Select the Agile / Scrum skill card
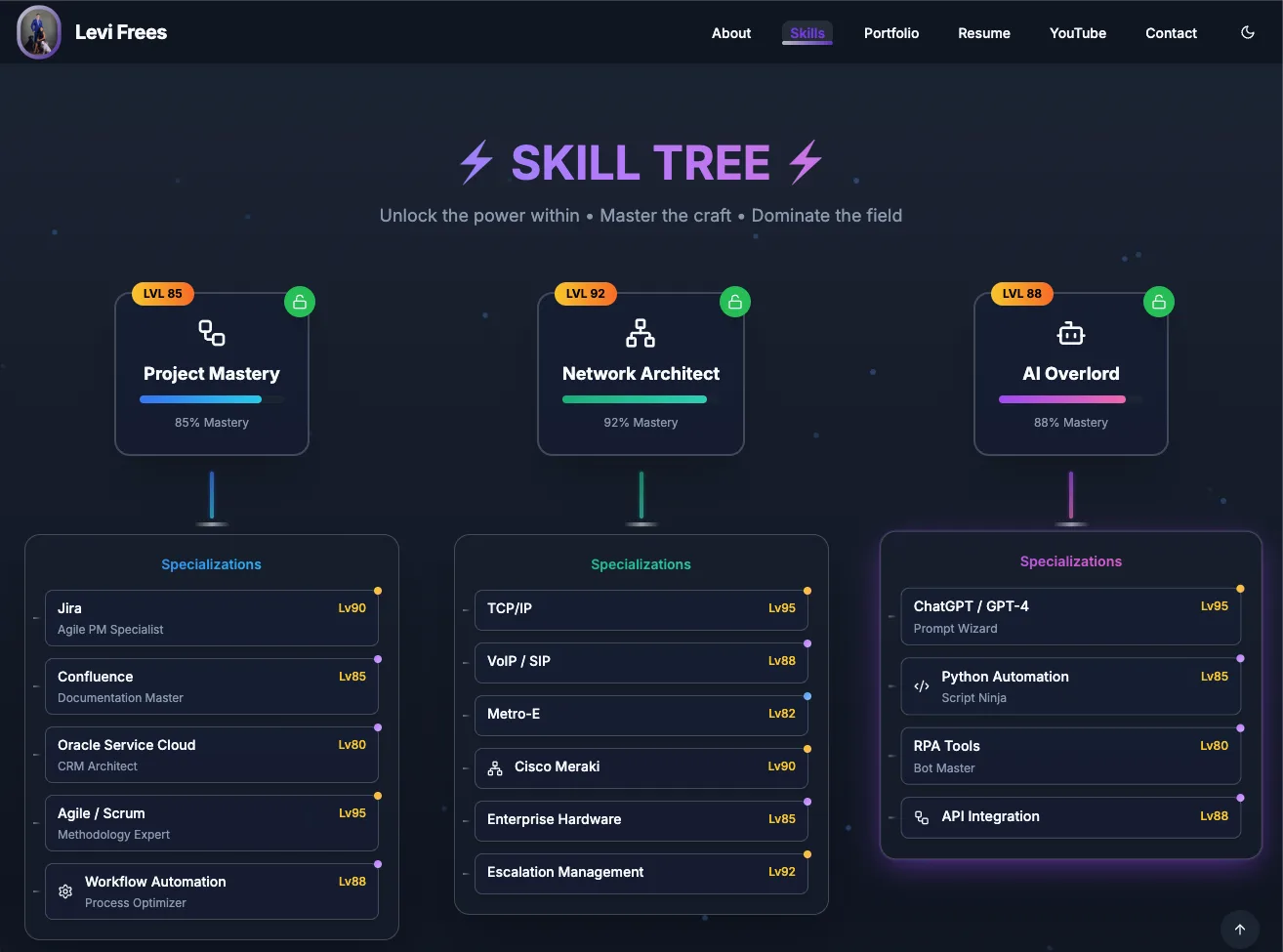Viewport: 1283px width, 952px height. [x=212, y=823]
